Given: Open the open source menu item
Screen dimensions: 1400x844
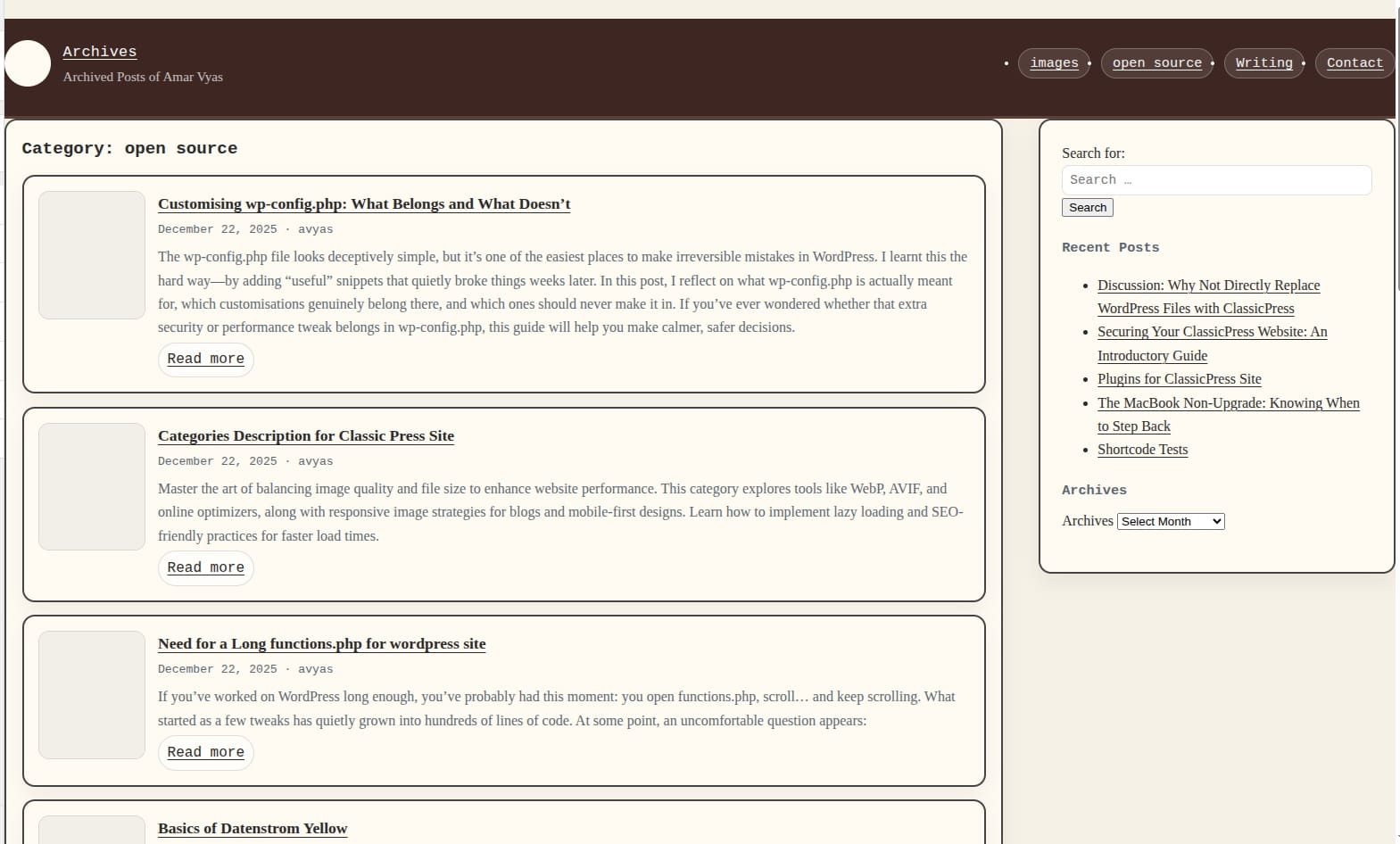Looking at the screenshot, I should 1157,63.
